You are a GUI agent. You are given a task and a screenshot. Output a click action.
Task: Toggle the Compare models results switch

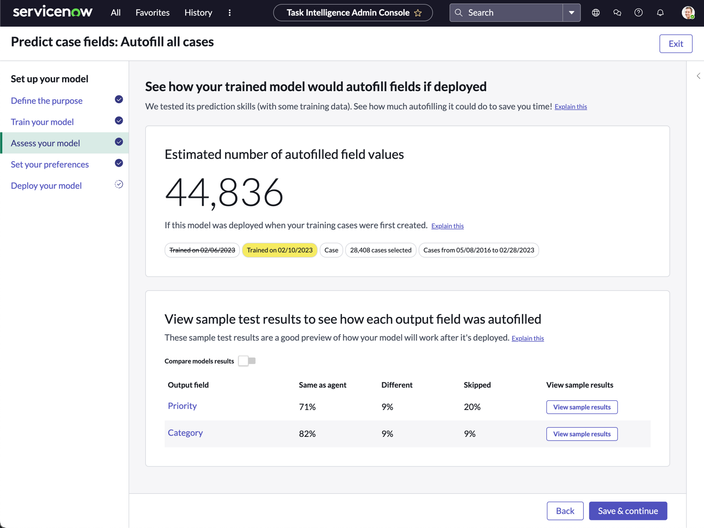tap(247, 361)
